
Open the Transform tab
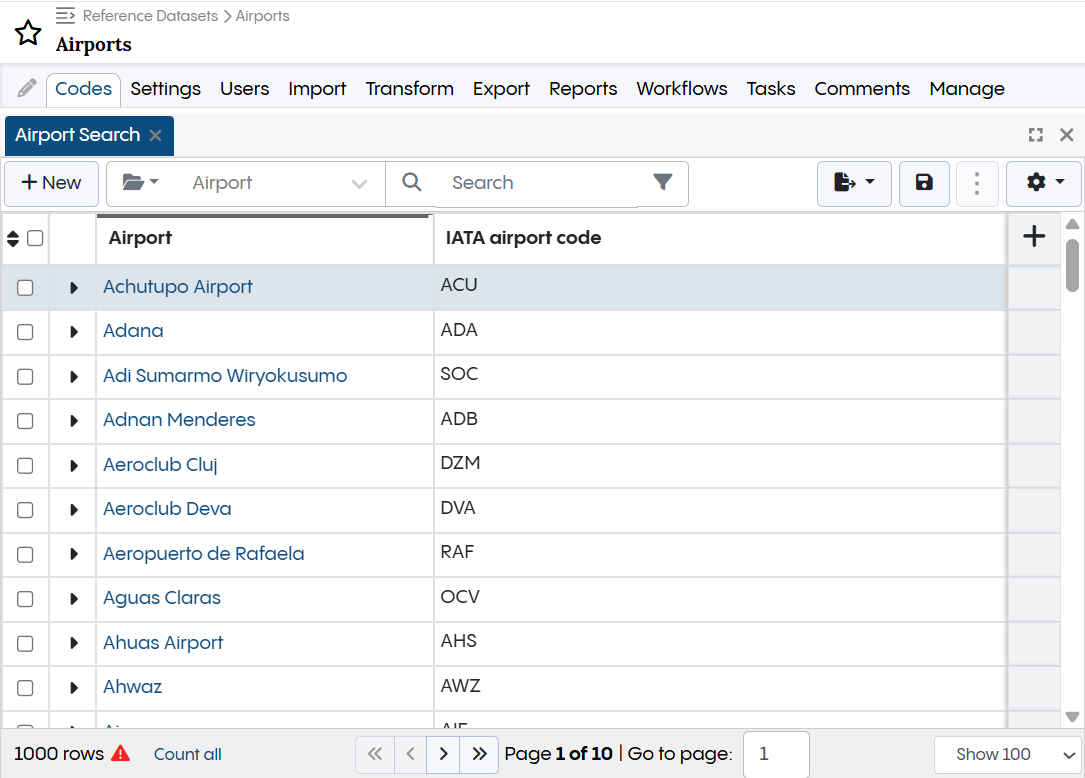409,88
